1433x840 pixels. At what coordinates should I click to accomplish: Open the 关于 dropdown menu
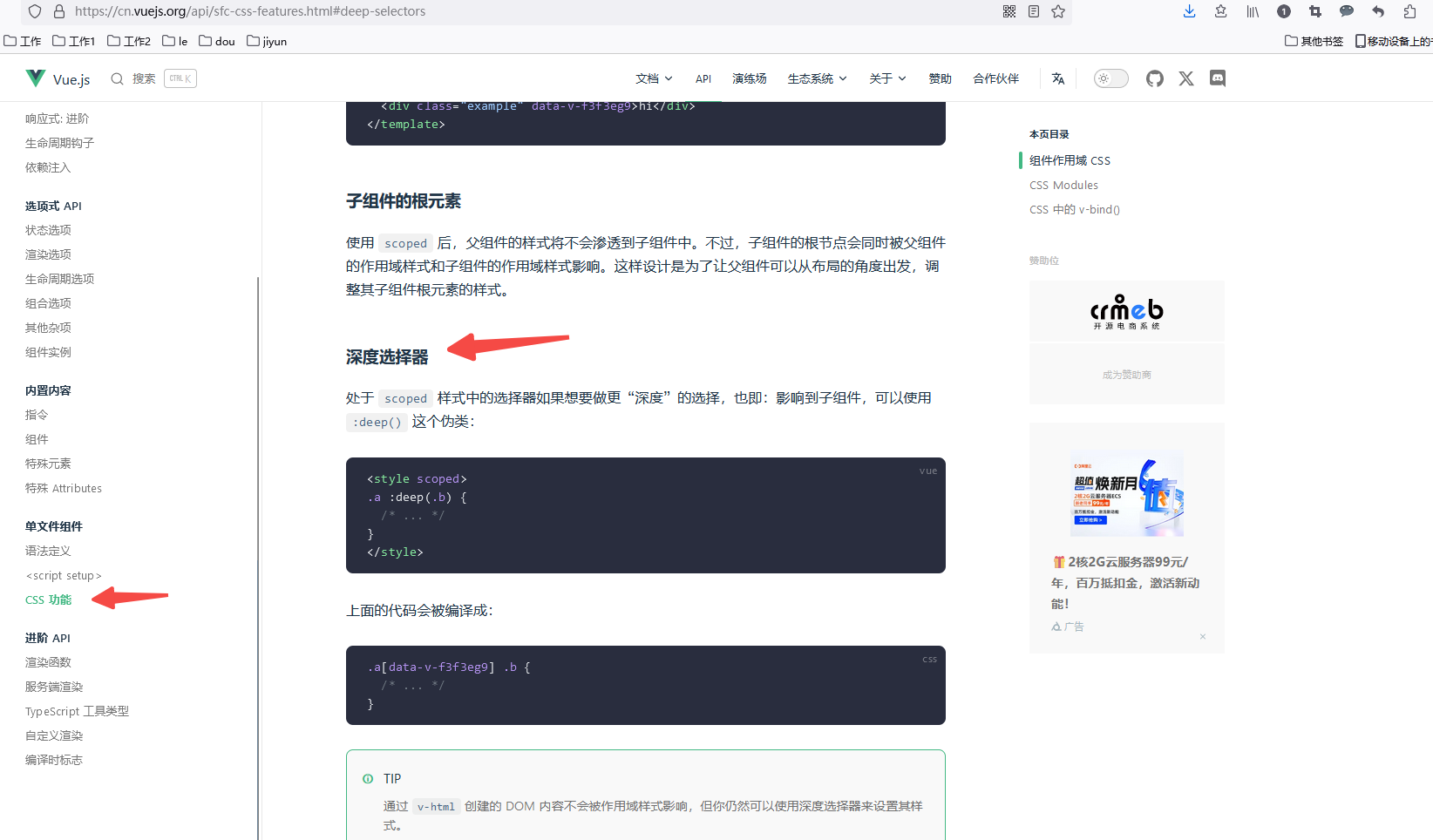[x=887, y=78]
